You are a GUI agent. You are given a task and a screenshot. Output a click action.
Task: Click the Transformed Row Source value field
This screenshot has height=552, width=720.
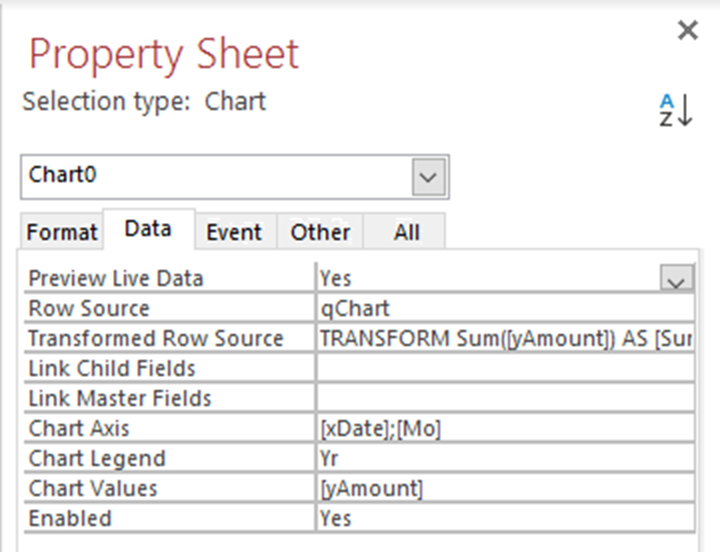point(505,338)
